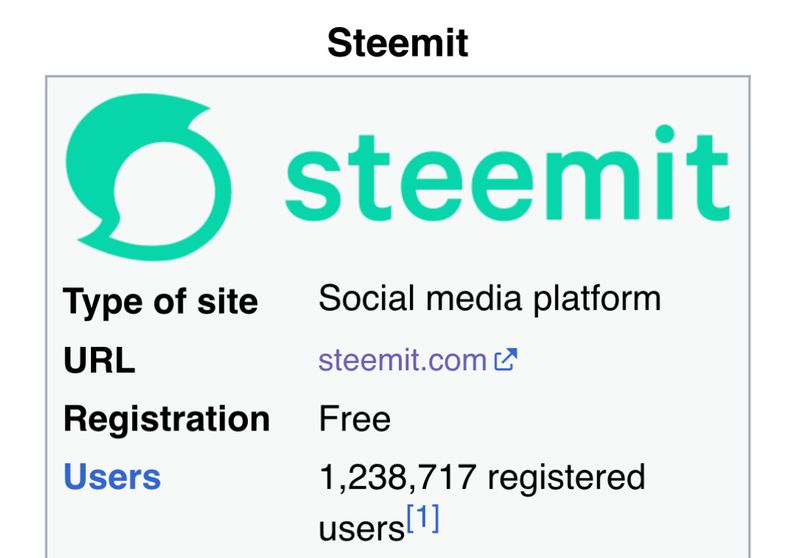
Task: Click the external link icon beside steemit.com
Action: tap(506, 360)
